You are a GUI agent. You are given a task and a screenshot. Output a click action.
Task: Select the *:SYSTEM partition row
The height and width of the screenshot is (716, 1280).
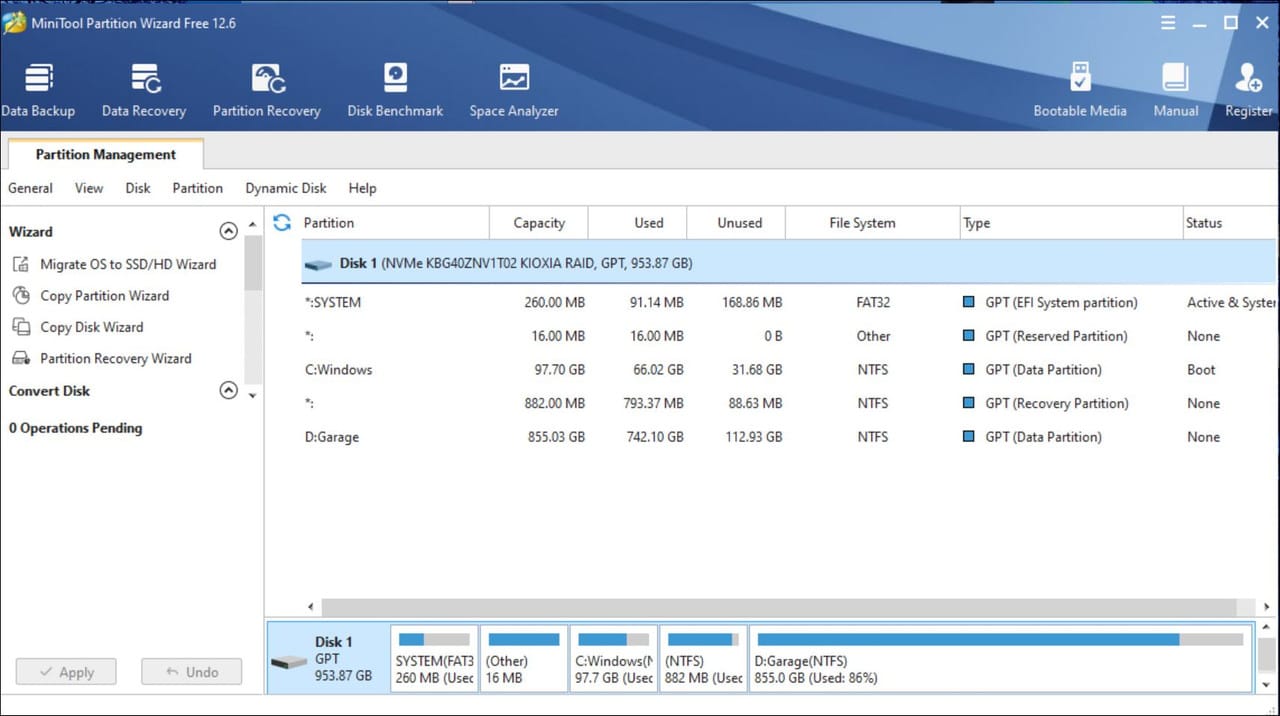tap(790, 302)
